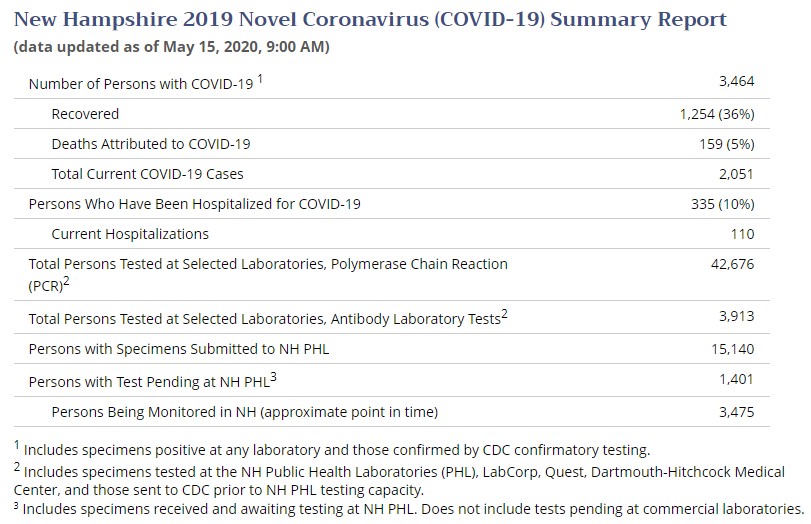Select the 2,051 current cases value
This screenshot has width=811, height=524.
click(x=734, y=174)
